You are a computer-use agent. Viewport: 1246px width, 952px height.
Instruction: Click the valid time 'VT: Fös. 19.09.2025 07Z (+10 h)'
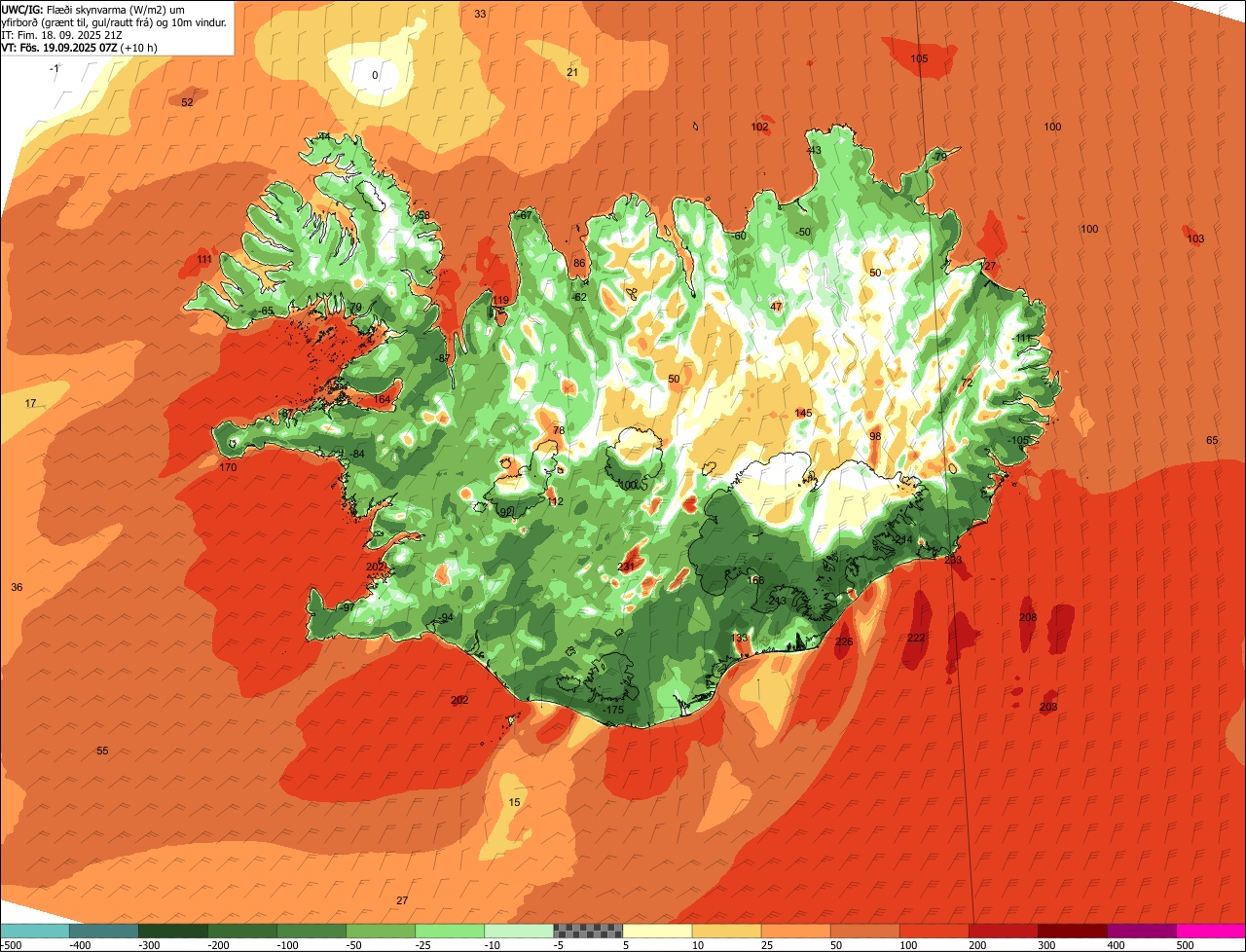(x=79, y=48)
